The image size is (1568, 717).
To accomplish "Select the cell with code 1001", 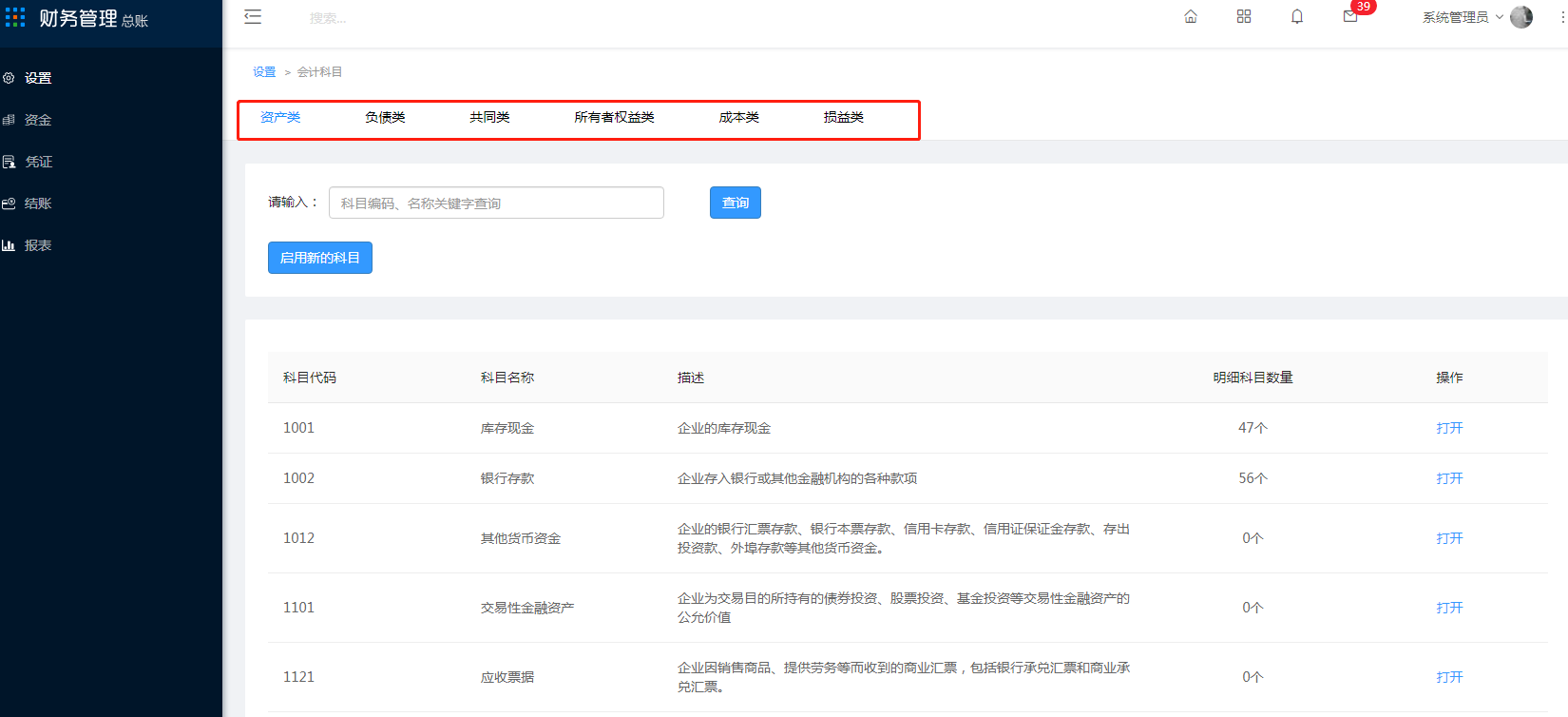I will click(x=298, y=428).
